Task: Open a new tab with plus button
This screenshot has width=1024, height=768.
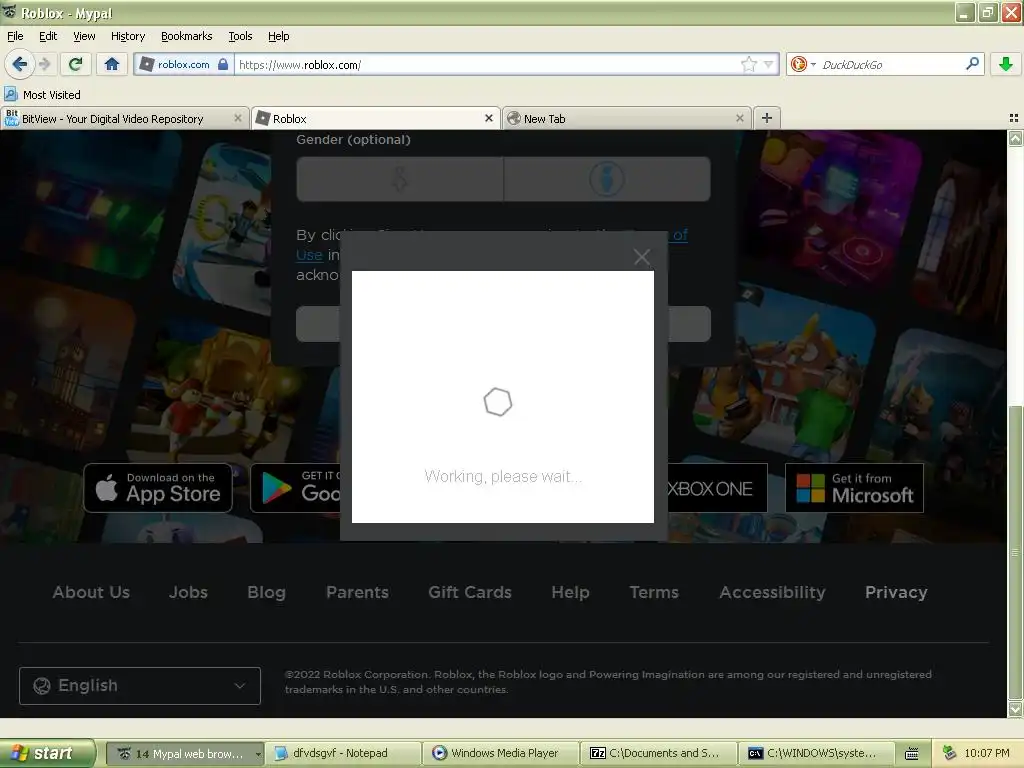Action: (767, 118)
